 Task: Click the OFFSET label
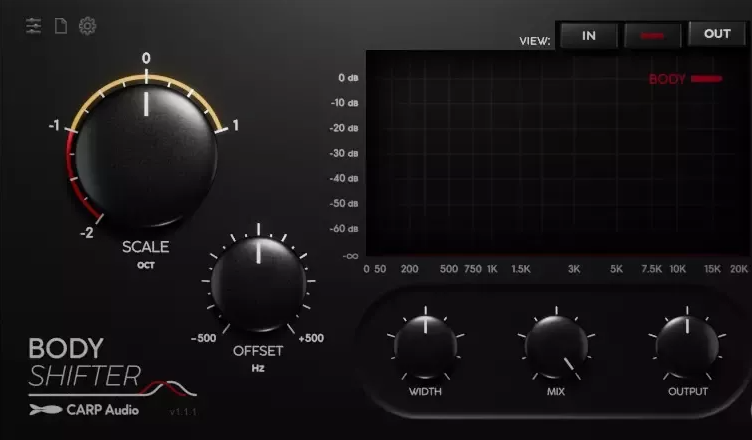coord(258,351)
